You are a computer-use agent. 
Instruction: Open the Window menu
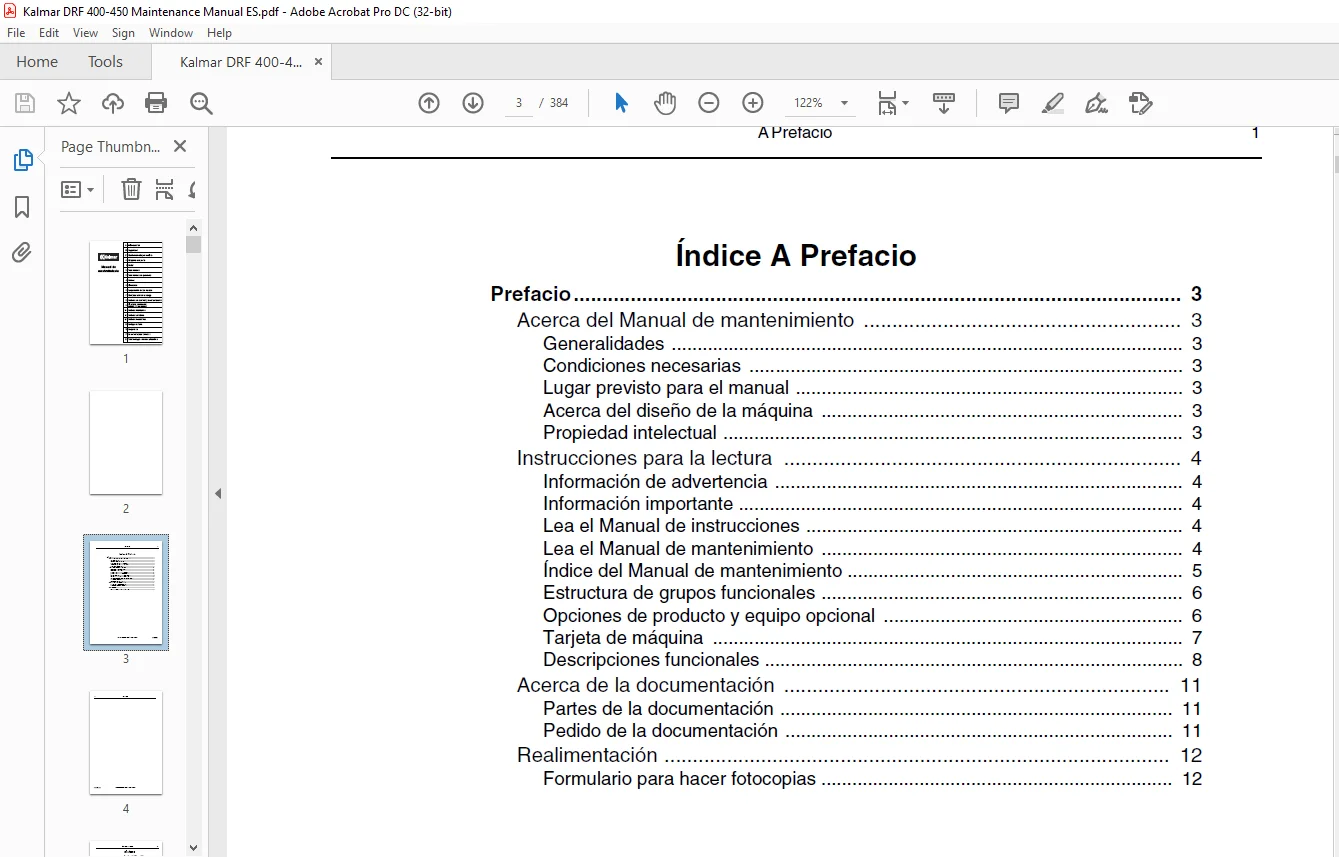pos(171,33)
